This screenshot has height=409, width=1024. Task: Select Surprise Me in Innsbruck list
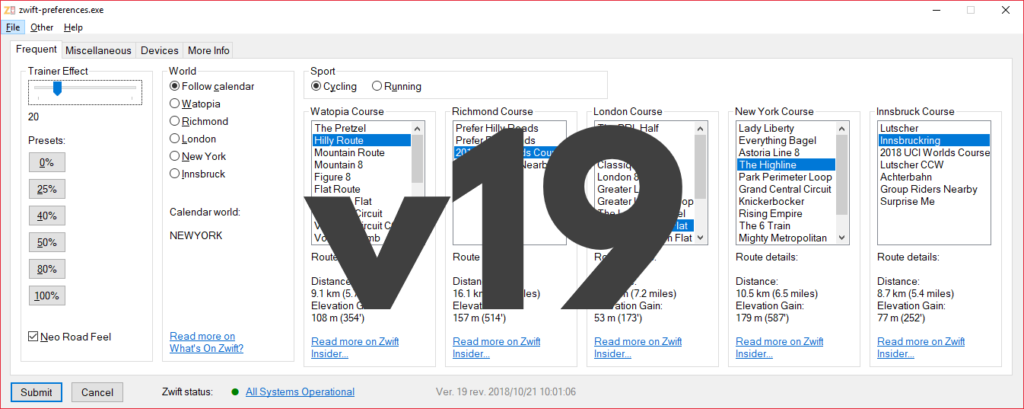click(934, 201)
